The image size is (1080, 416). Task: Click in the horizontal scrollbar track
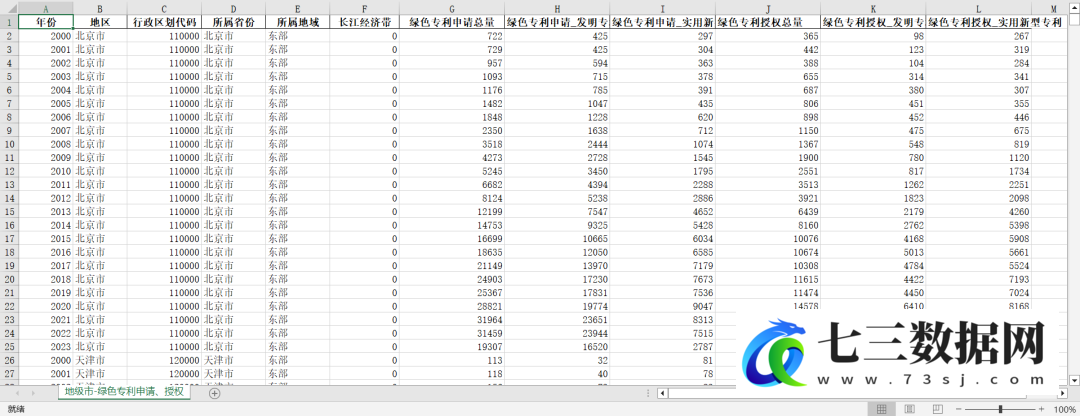(x=861, y=393)
